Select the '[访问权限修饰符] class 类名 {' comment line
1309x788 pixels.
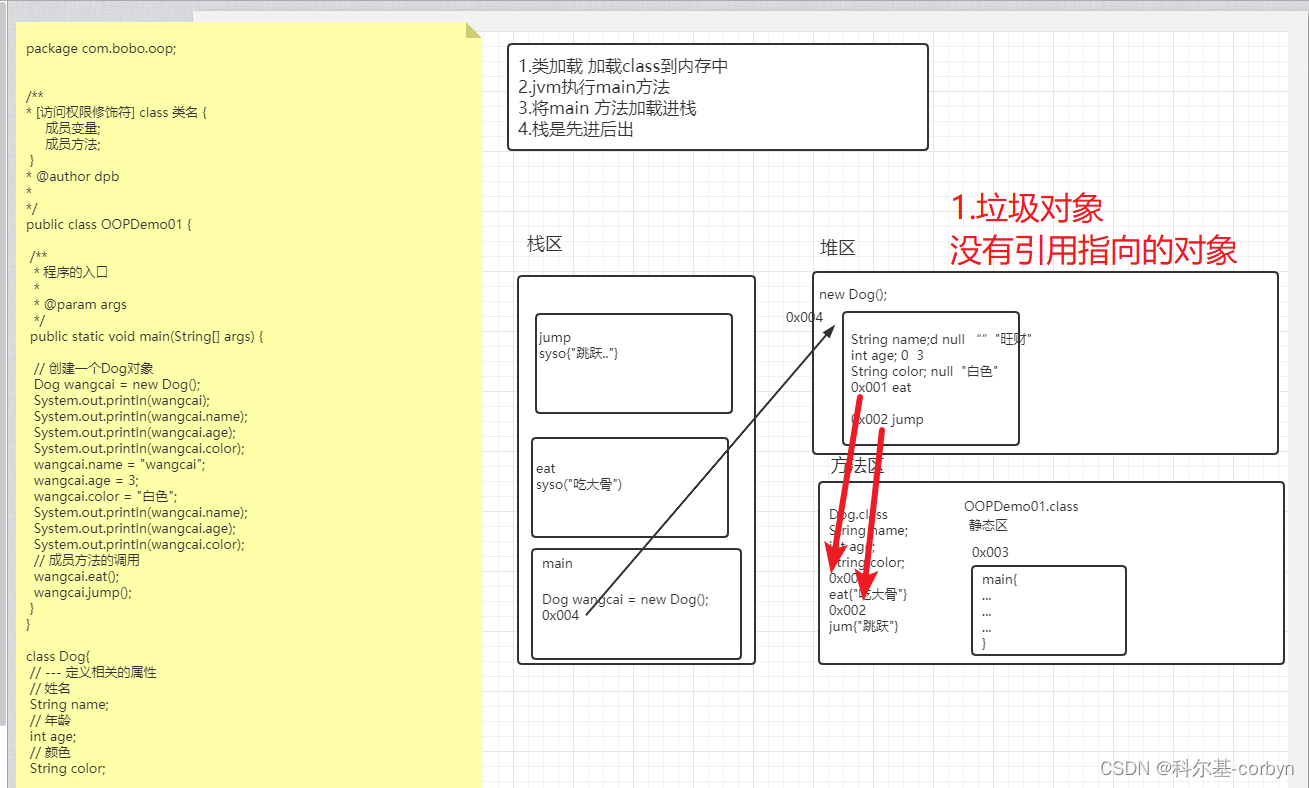click(116, 112)
